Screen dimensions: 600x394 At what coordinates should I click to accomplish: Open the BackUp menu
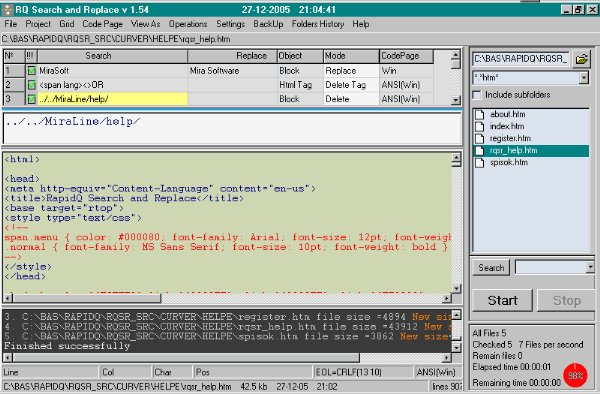tap(268, 24)
